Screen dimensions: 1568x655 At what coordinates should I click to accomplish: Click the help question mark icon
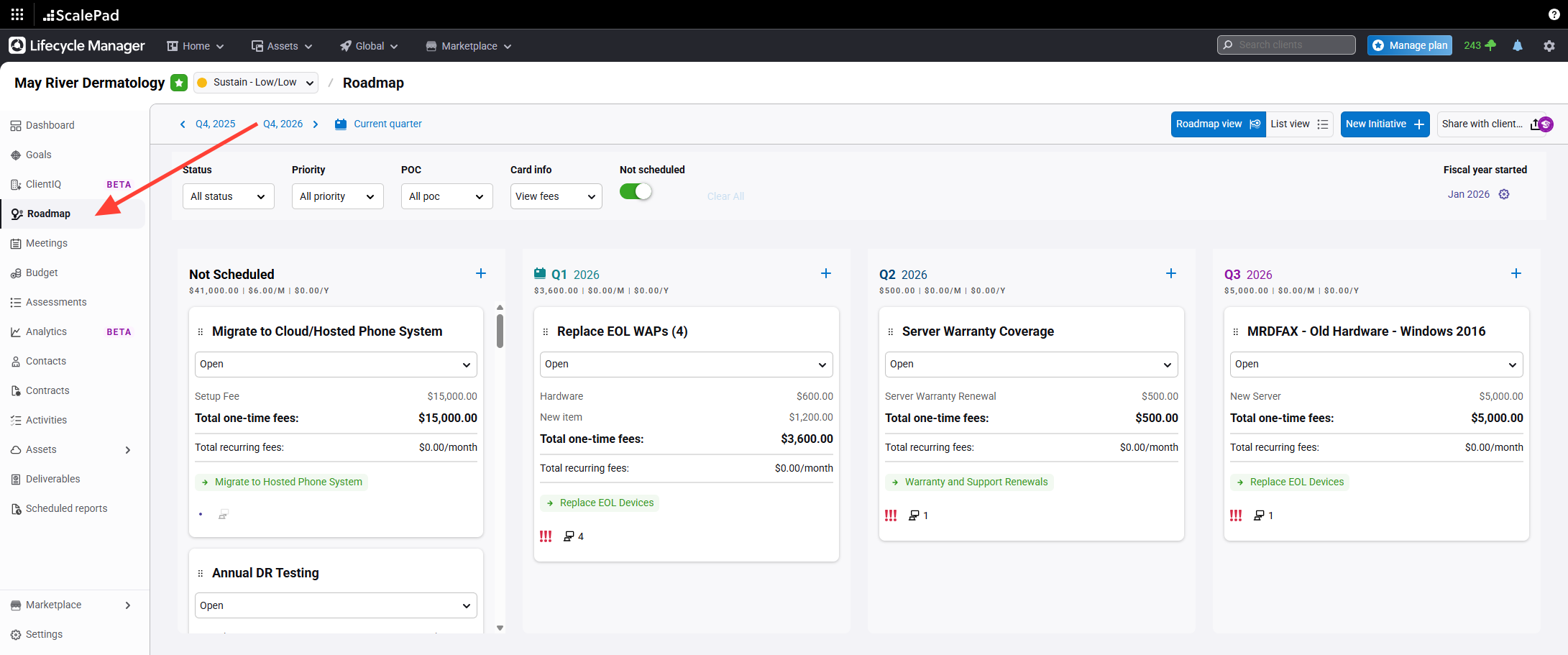[1554, 14]
